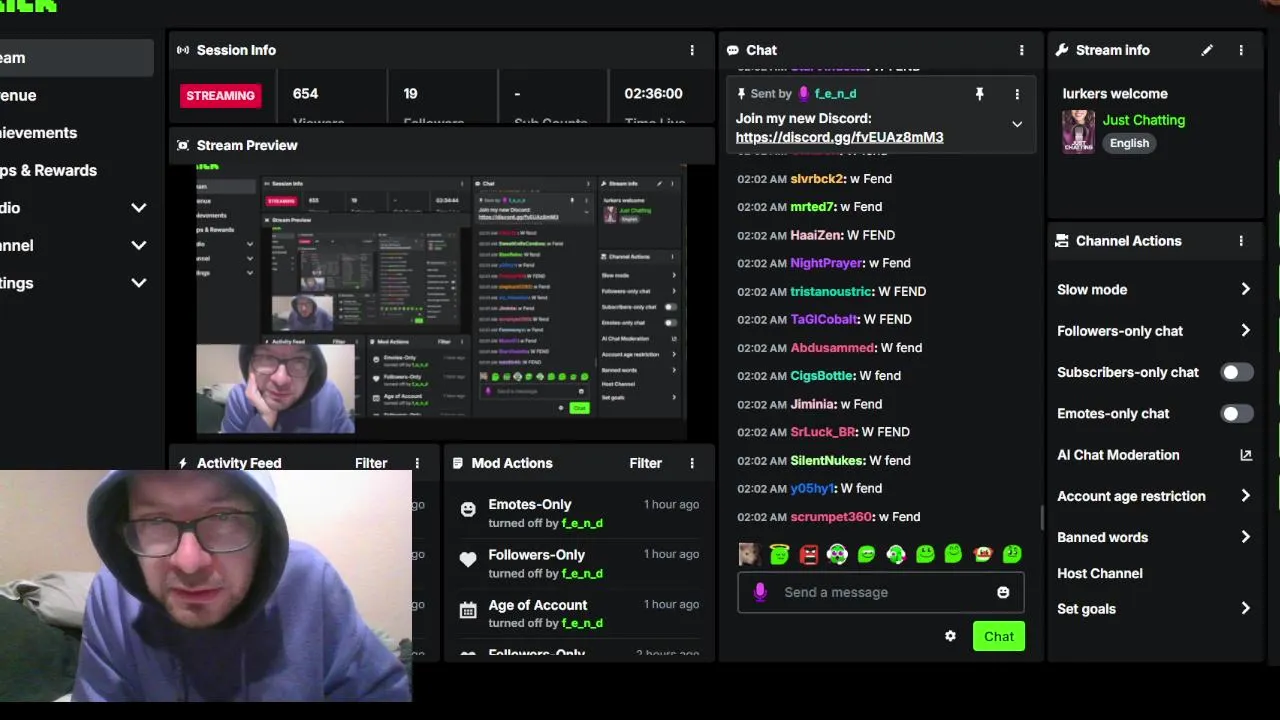Viewport: 1280px width, 720px height.
Task: Expand the pinned message chevron
Action: (x=1017, y=124)
